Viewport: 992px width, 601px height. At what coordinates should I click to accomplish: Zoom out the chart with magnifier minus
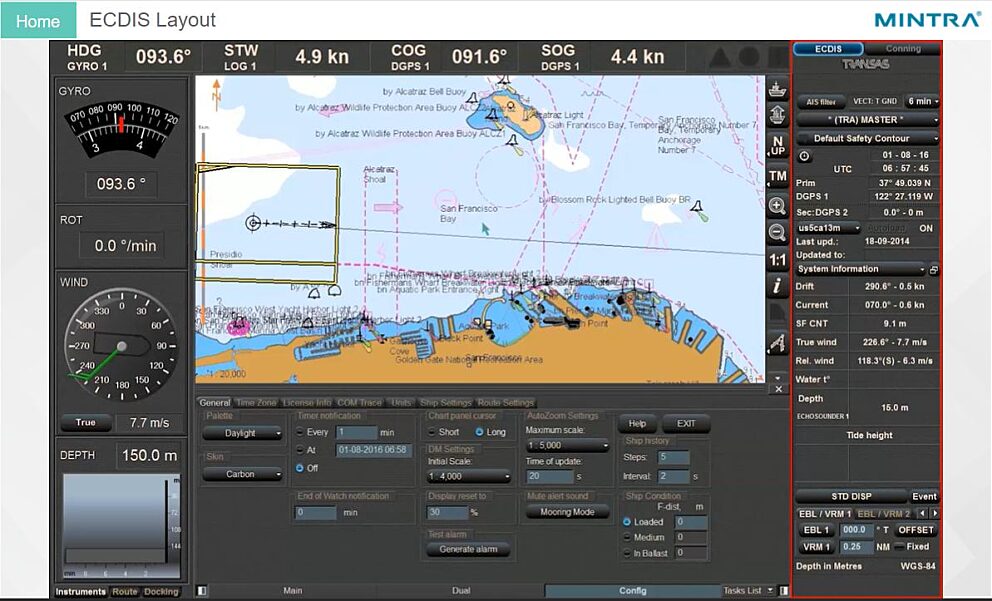tap(777, 233)
